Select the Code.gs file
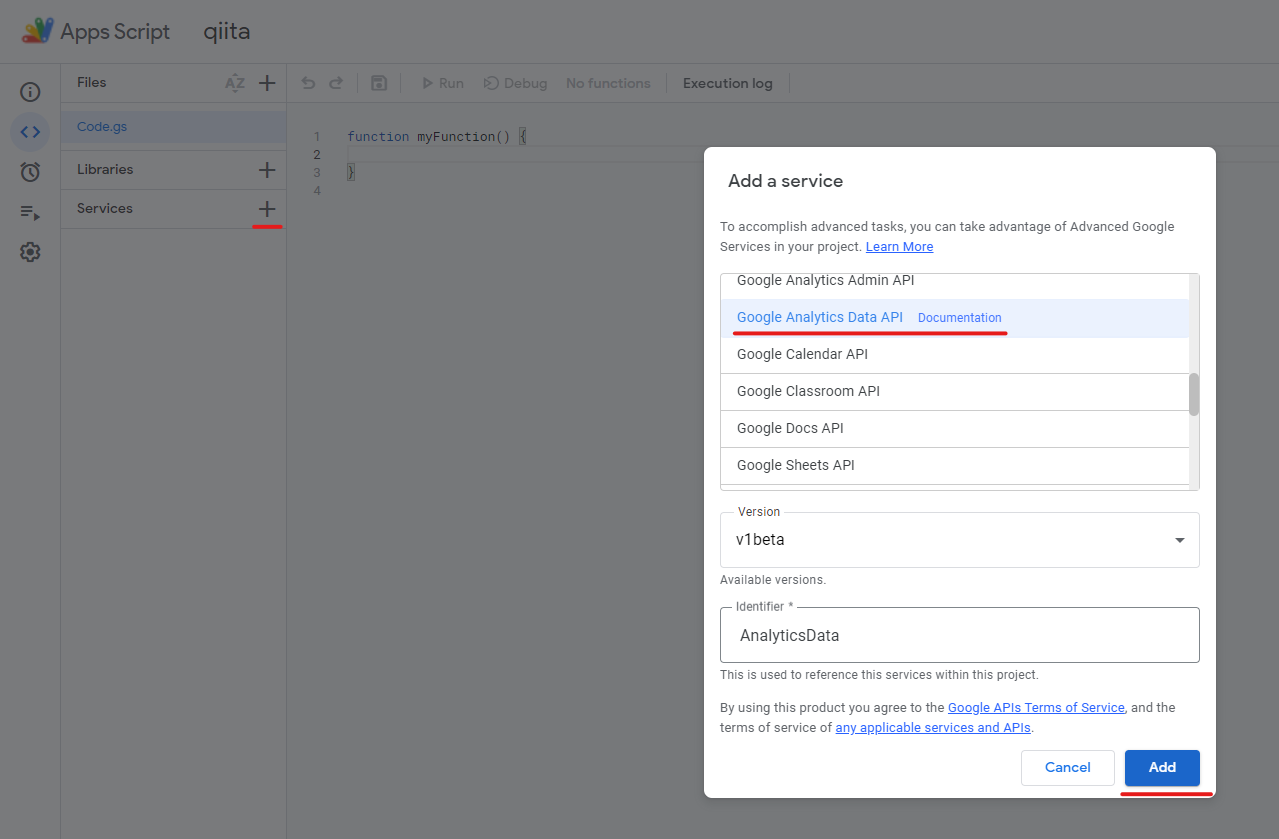The image size is (1279, 839). pos(101,126)
